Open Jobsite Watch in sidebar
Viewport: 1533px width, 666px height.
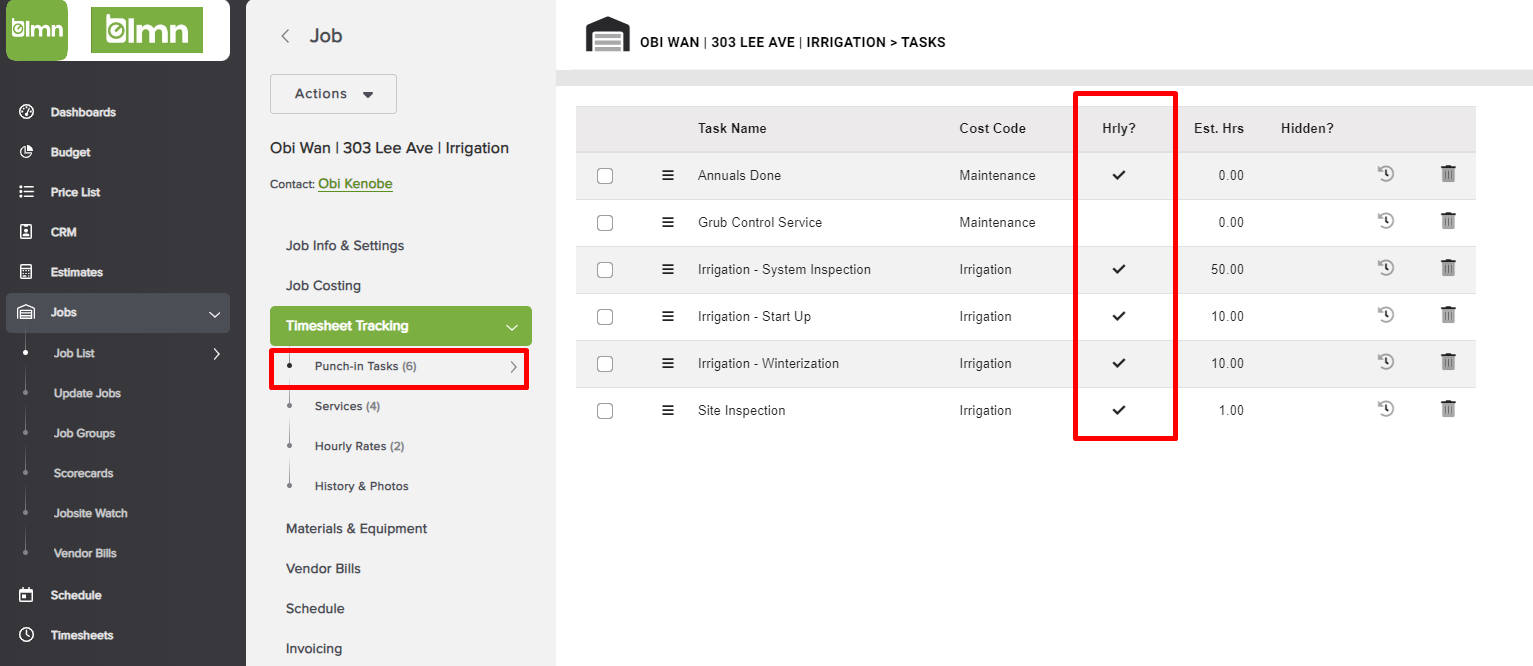(x=90, y=513)
